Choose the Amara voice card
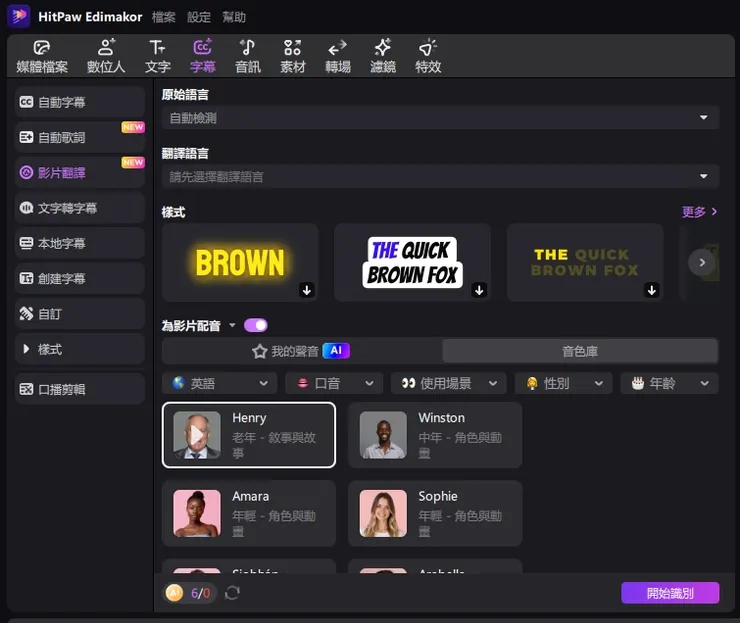The width and height of the screenshot is (740, 623). [x=249, y=514]
